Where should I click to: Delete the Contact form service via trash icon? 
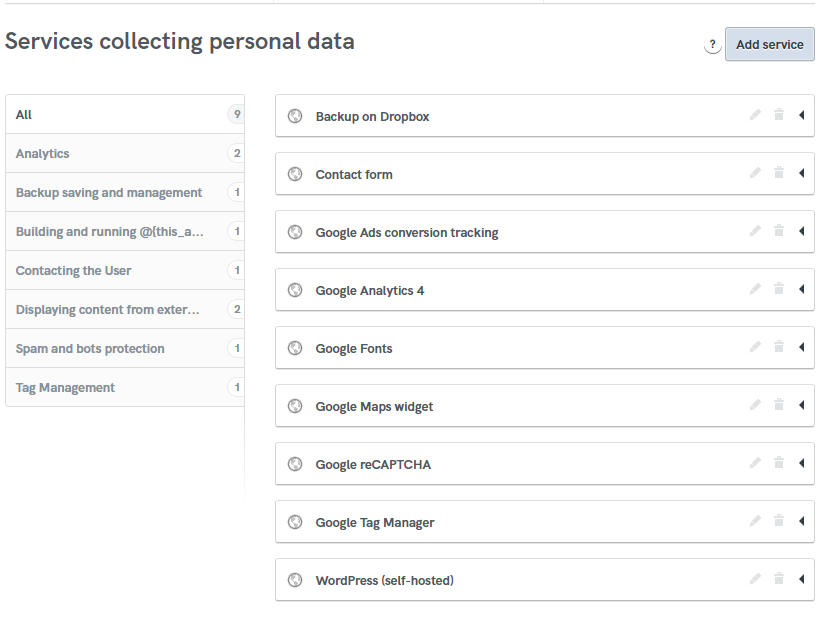coord(779,173)
